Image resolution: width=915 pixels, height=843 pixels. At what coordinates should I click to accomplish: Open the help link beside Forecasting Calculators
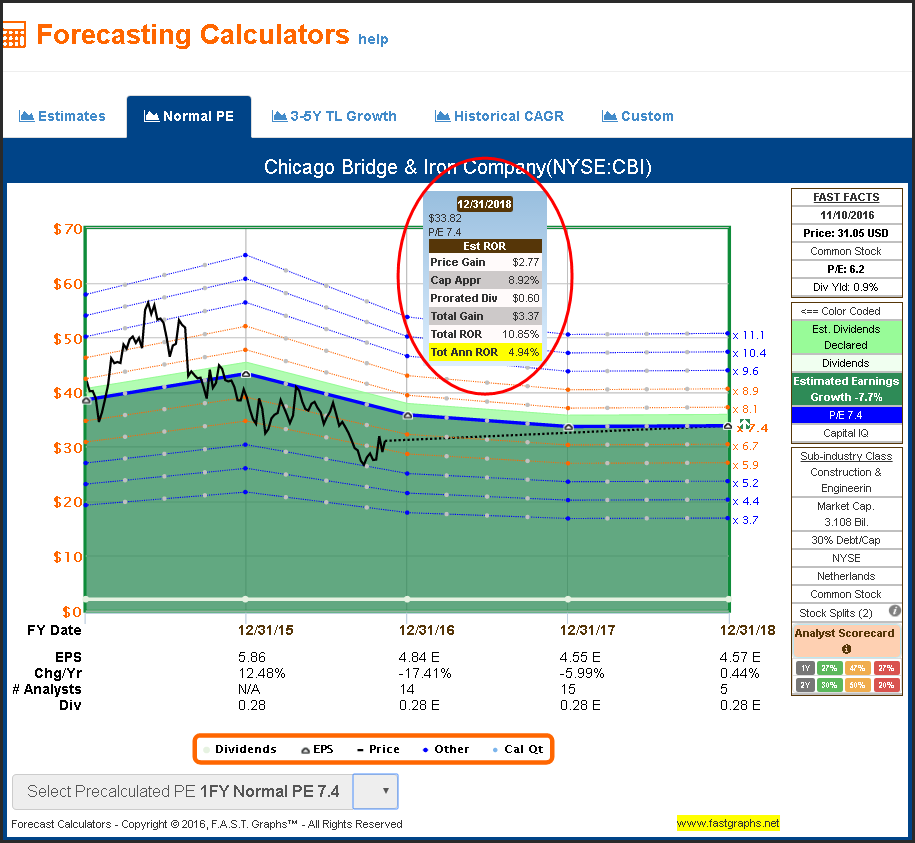(373, 39)
